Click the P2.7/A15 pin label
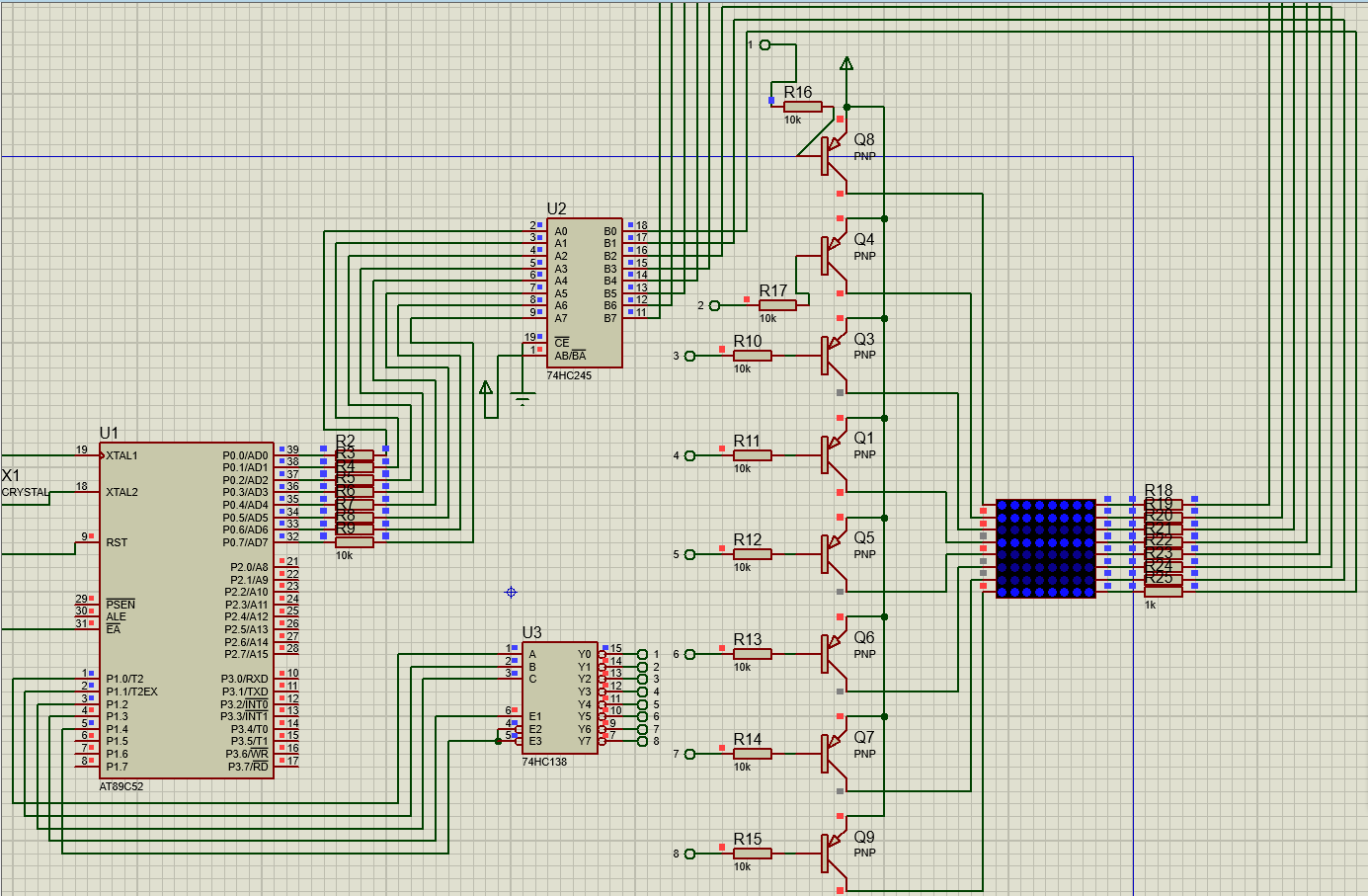 tap(247, 654)
